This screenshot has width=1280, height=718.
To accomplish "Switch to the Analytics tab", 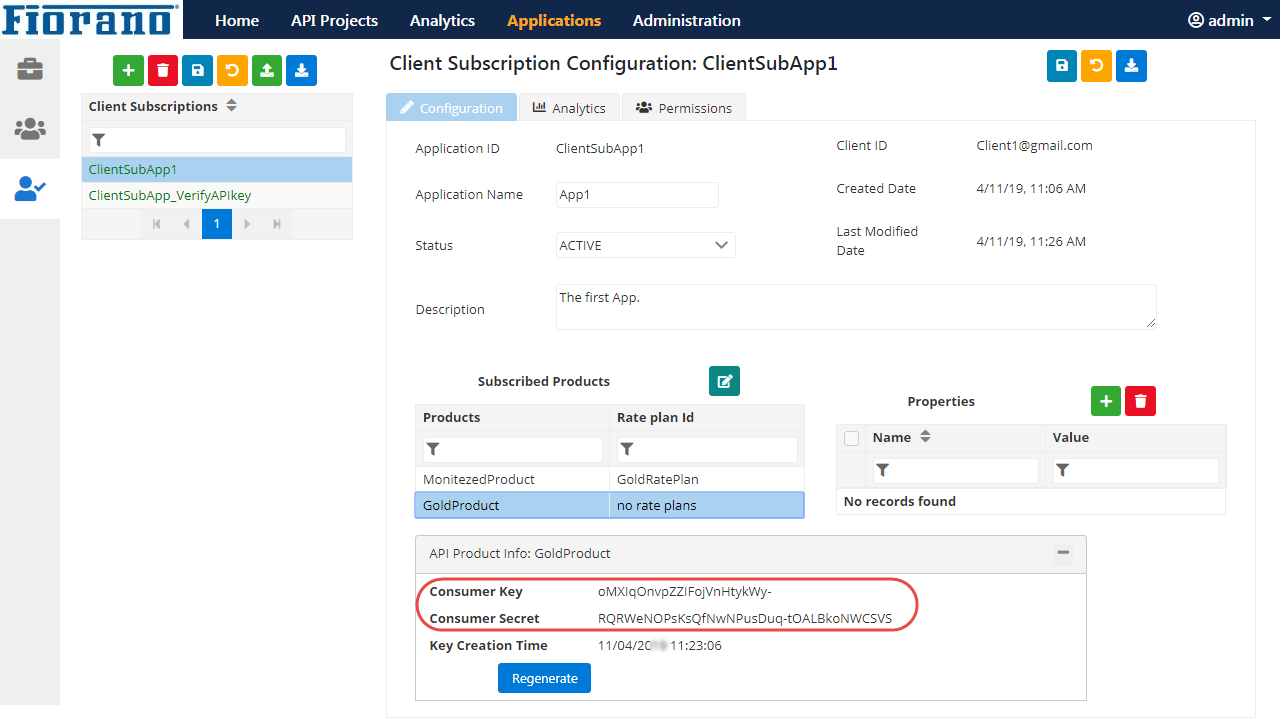I will [x=569, y=108].
